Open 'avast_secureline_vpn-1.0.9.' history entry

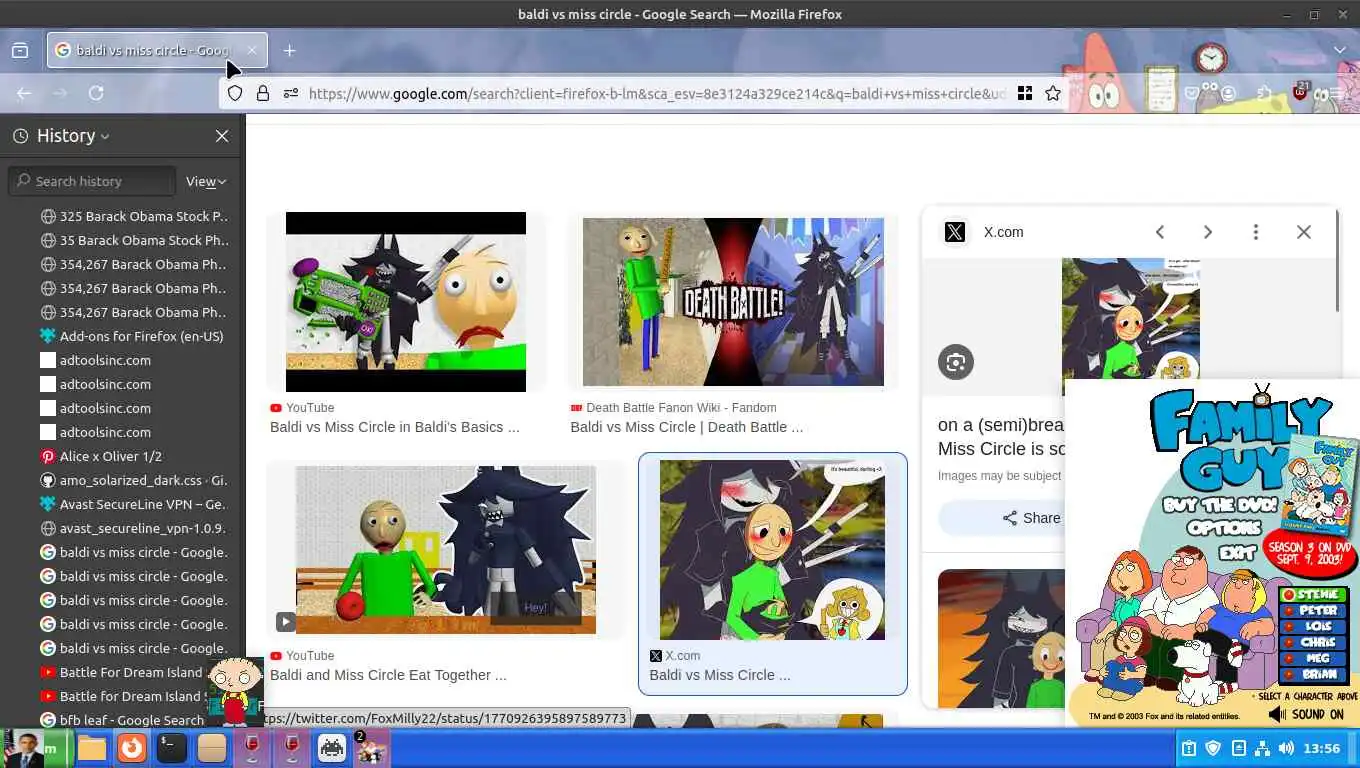pos(134,528)
